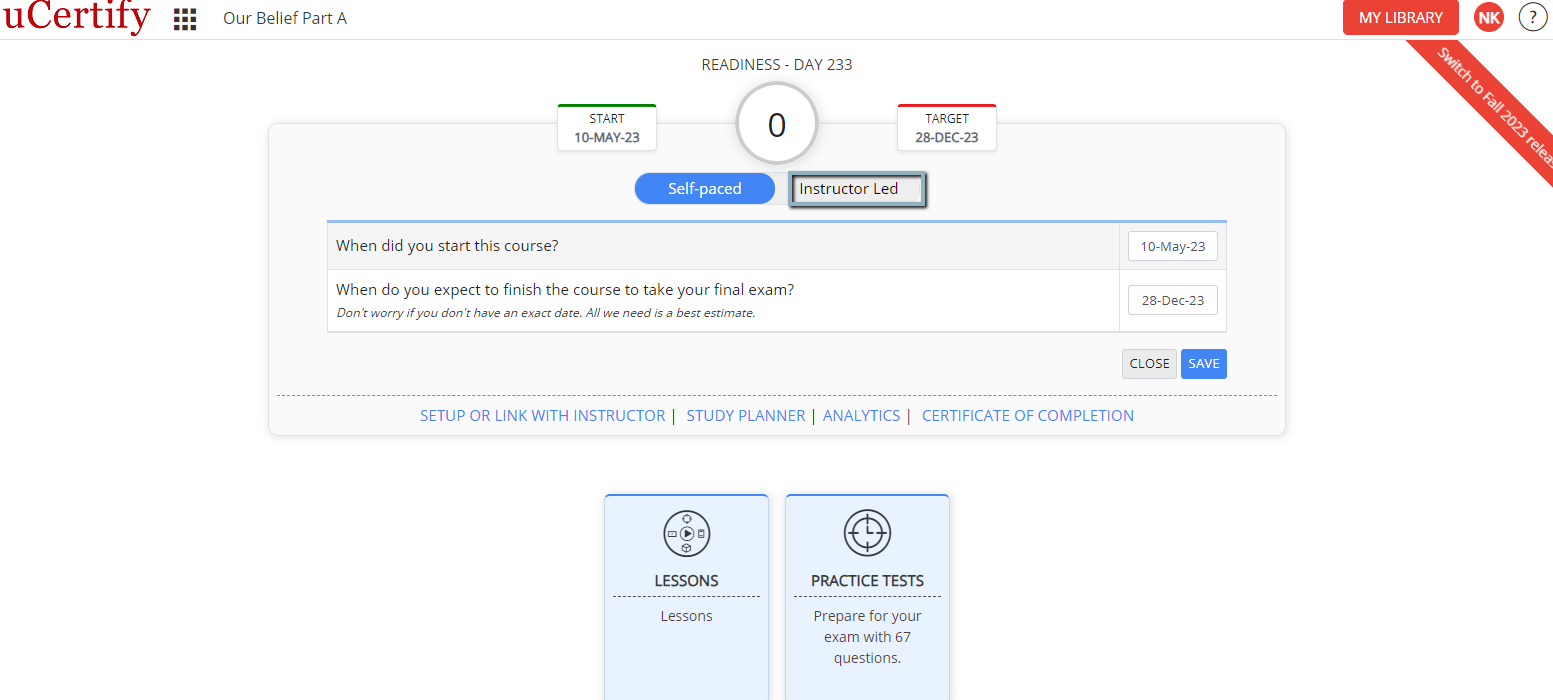
Task: Open the NK user avatar menu
Action: click(x=1489, y=17)
